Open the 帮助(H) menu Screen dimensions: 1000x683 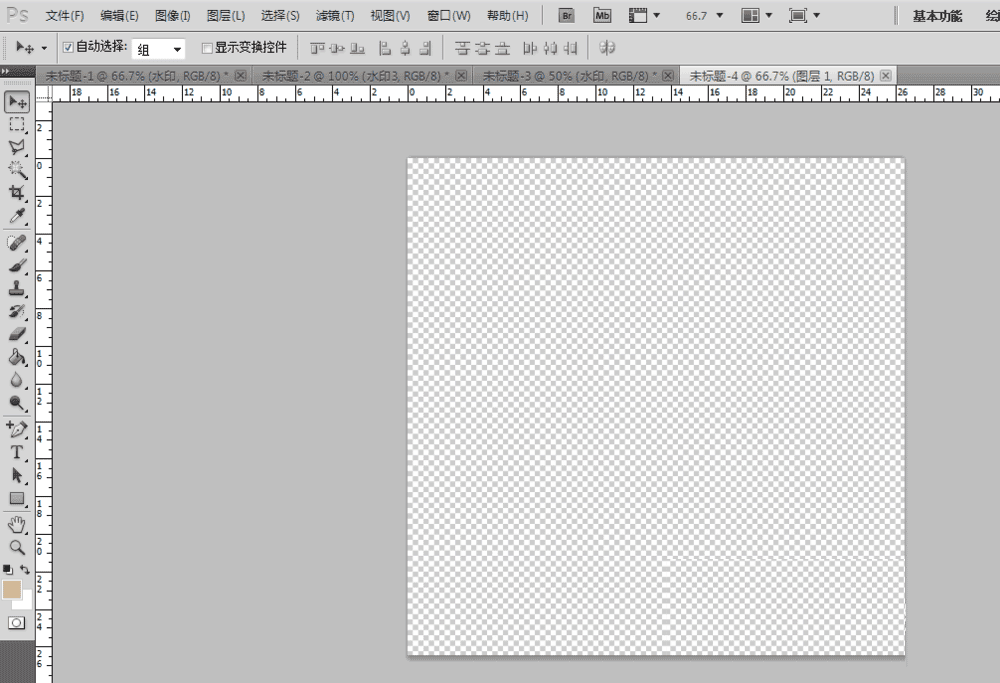click(508, 16)
